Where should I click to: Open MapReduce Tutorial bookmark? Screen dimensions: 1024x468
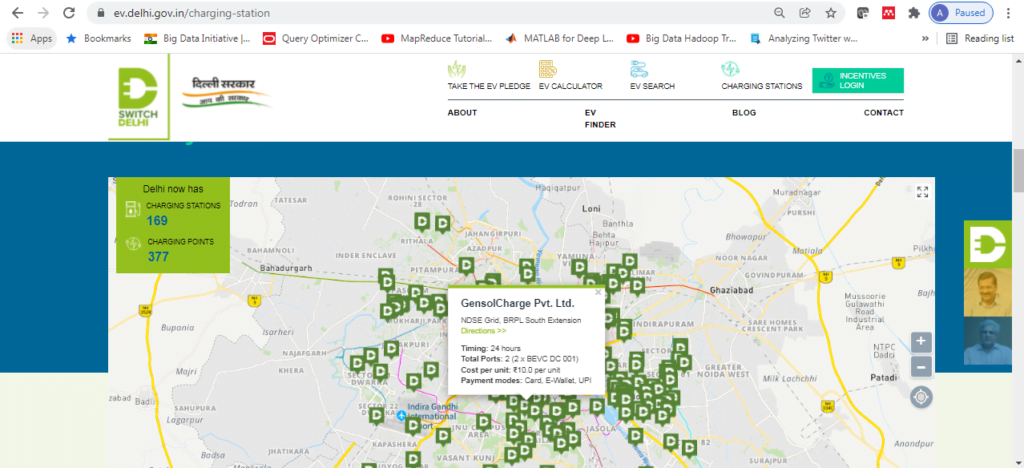(436, 39)
